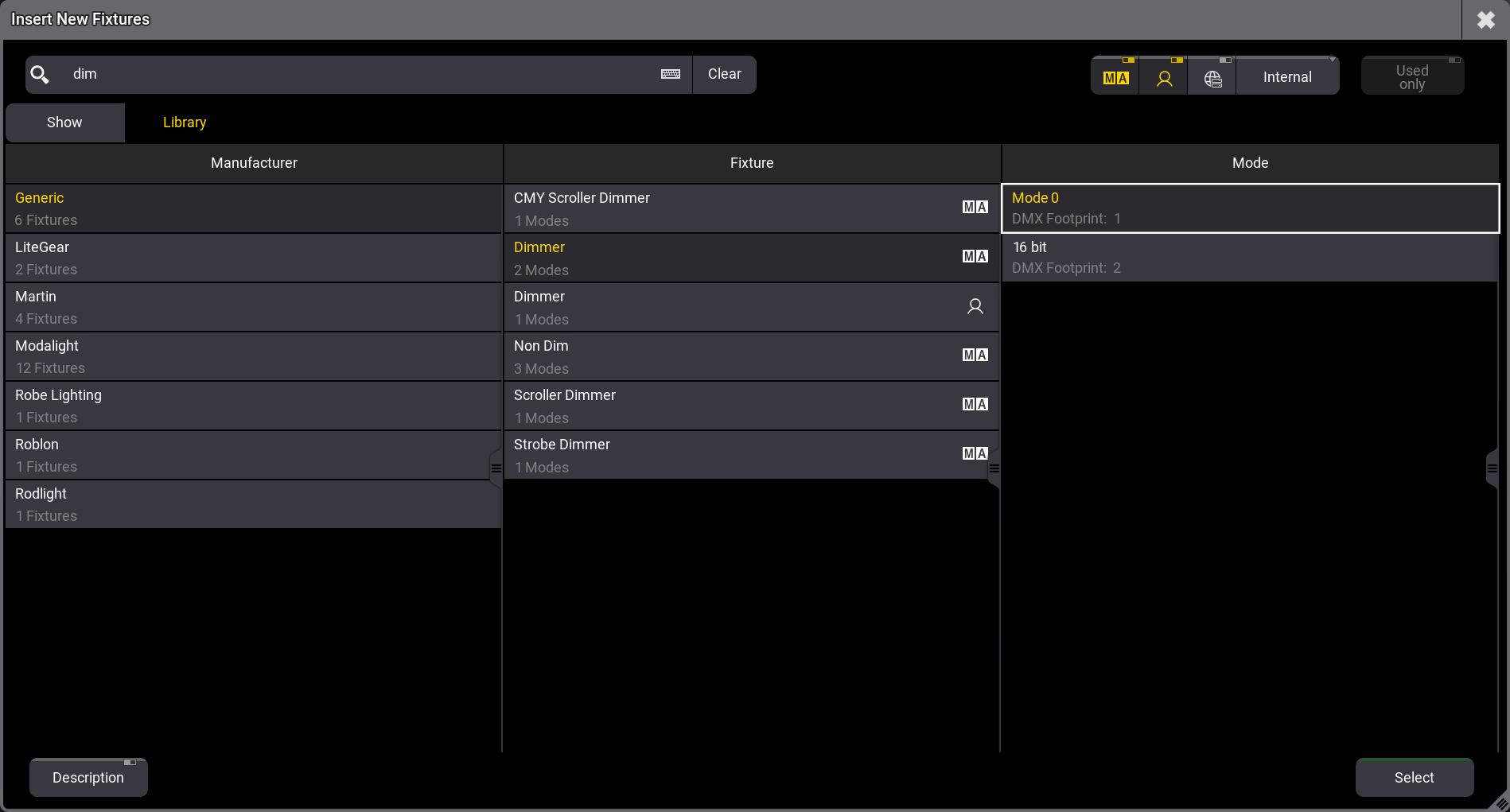Grab the Mode column scroll handle
1510x812 pixels.
[x=1492, y=468]
